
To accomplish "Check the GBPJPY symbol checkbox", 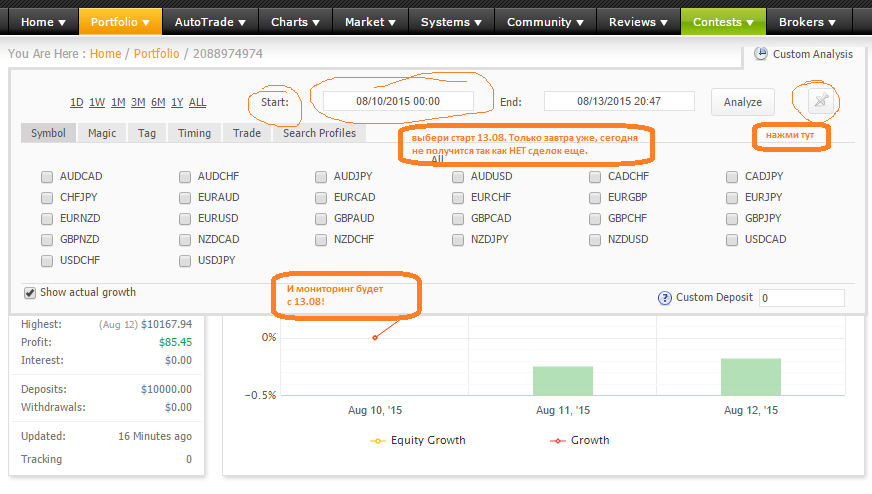I will pyautogui.click(x=732, y=219).
